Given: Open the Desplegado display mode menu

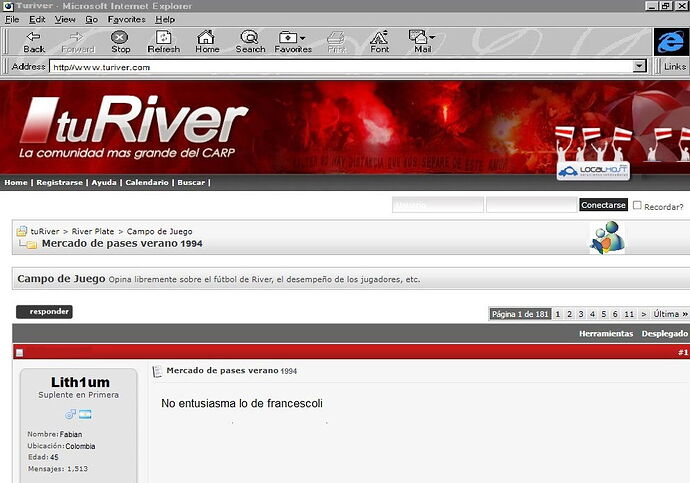Looking at the screenshot, I should pos(664,333).
